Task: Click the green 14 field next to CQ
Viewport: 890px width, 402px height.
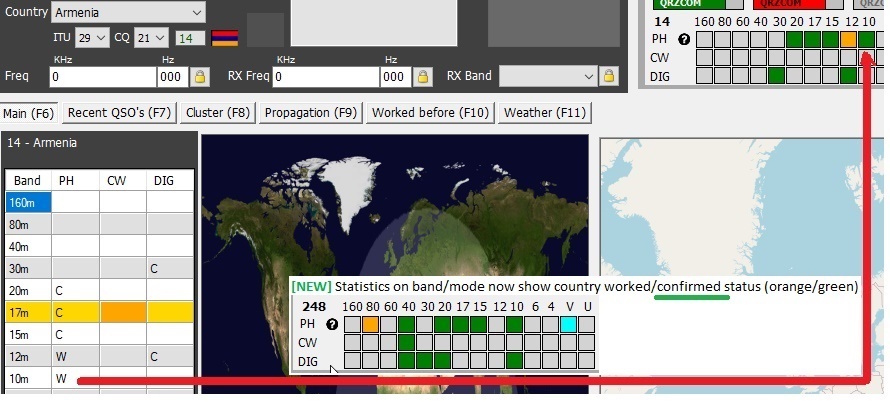Action: pos(191,38)
